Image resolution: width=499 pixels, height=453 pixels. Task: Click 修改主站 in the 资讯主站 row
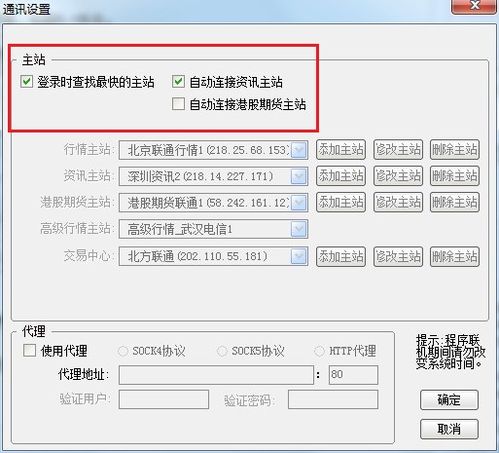tap(398, 176)
